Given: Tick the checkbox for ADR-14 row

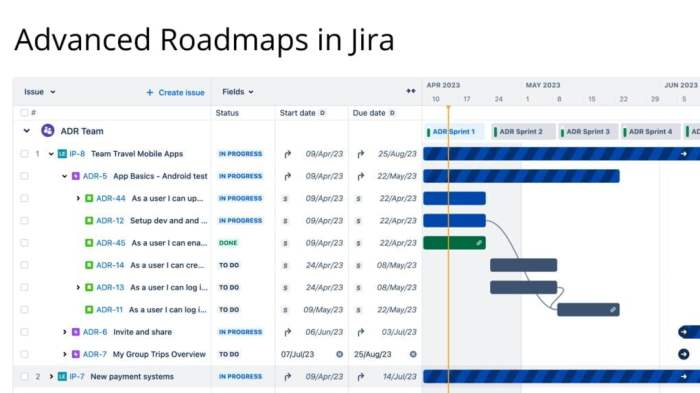Looking at the screenshot, I should pyautogui.click(x=24, y=265).
